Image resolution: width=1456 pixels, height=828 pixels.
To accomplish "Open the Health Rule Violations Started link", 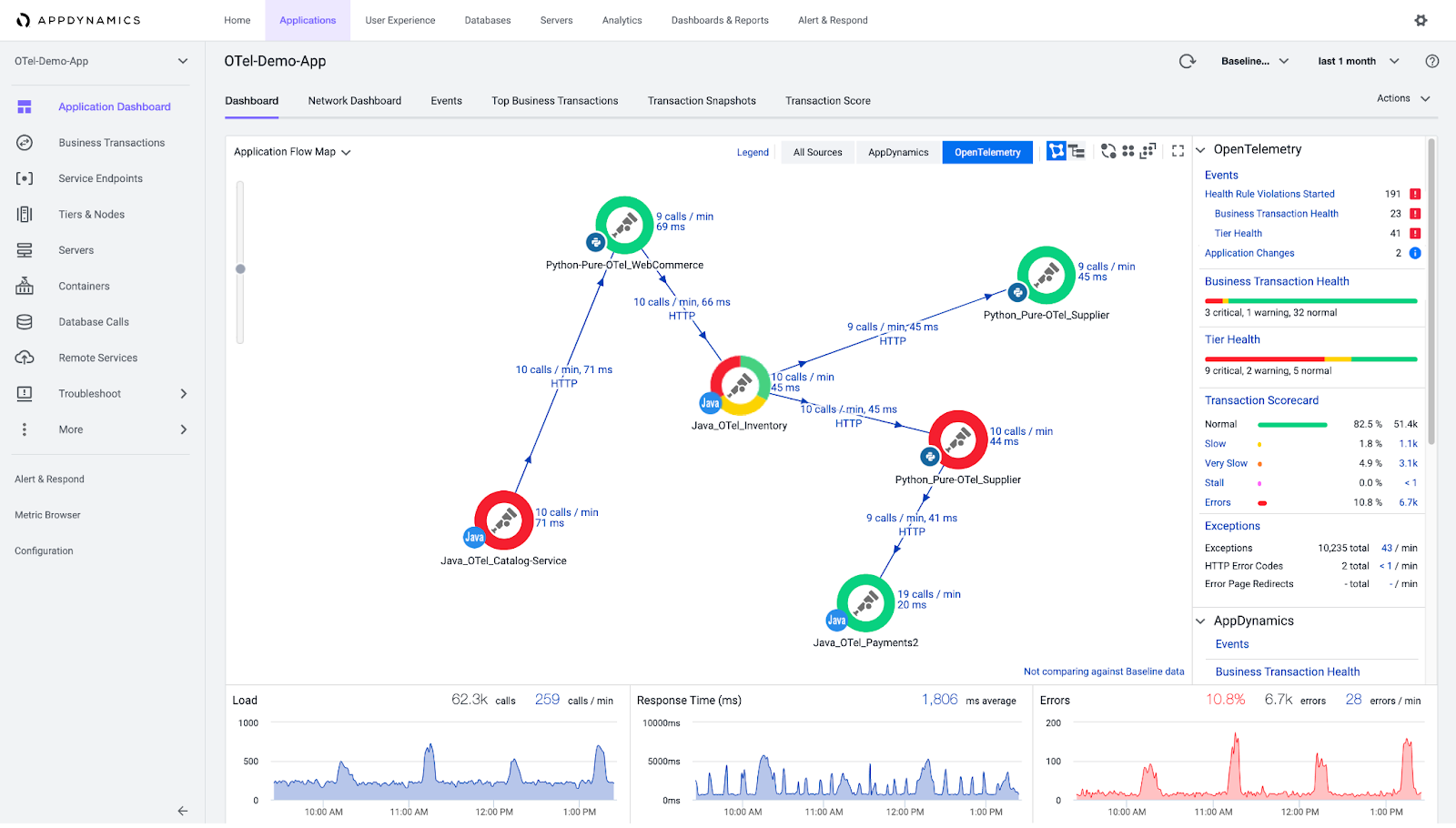I will tap(1269, 193).
